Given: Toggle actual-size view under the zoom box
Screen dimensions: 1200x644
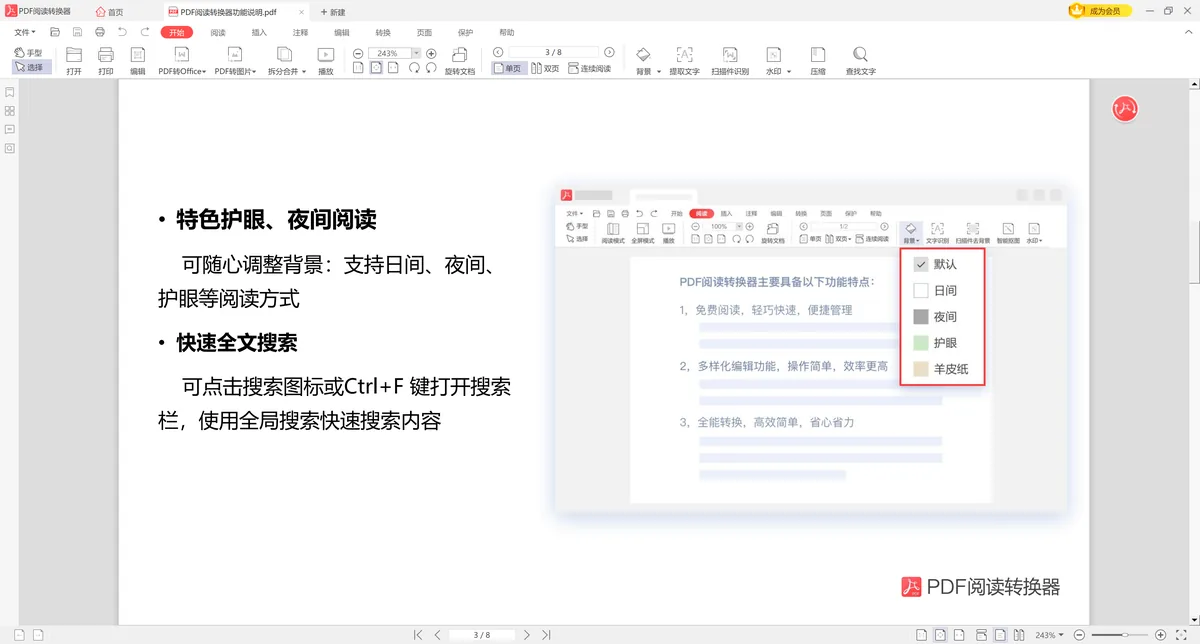Looking at the screenshot, I should point(359,68).
